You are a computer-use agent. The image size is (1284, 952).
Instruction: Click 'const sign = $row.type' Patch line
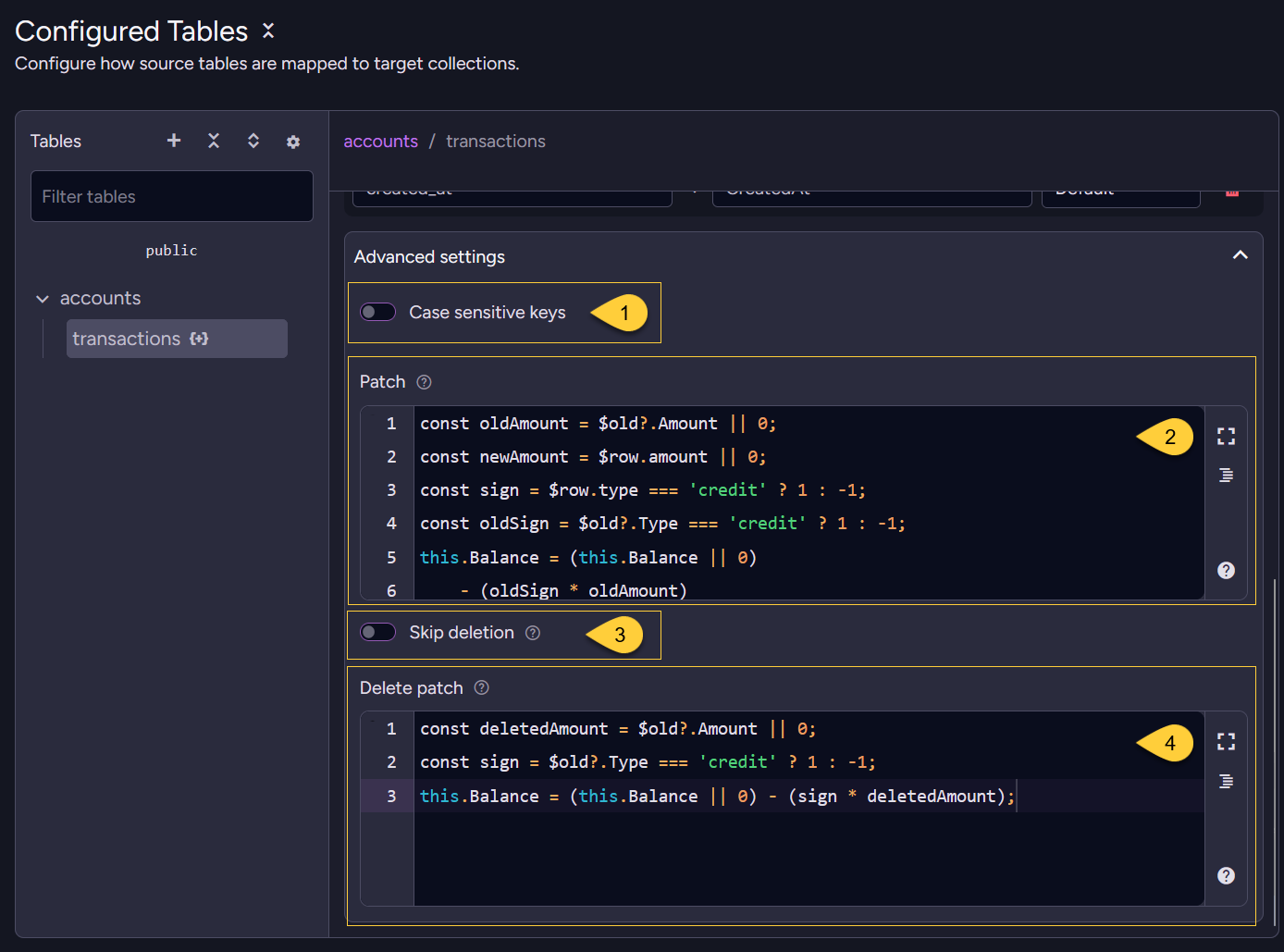pyautogui.click(x=643, y=489)
